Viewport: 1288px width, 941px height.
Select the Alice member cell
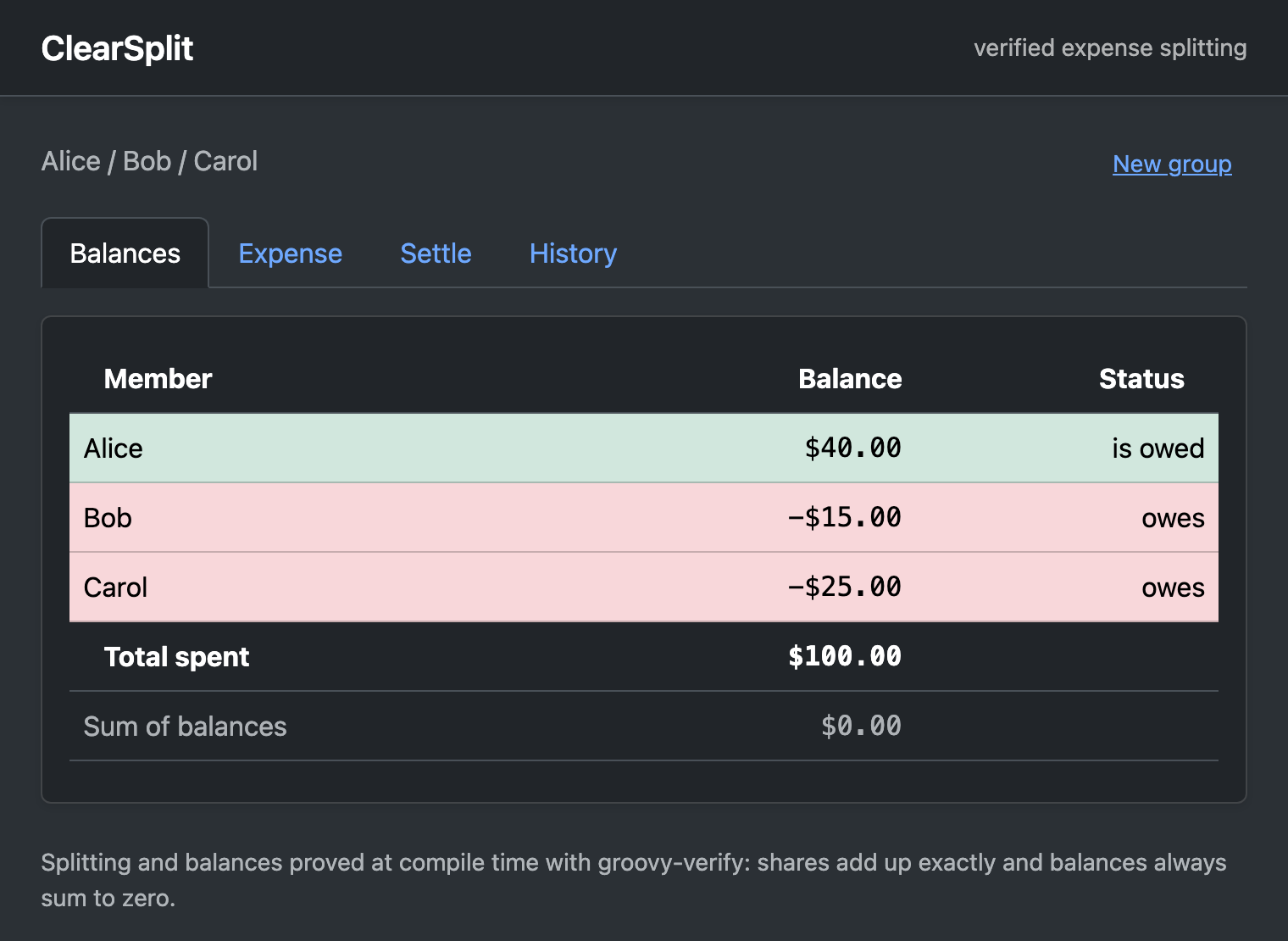click(114, 448)
